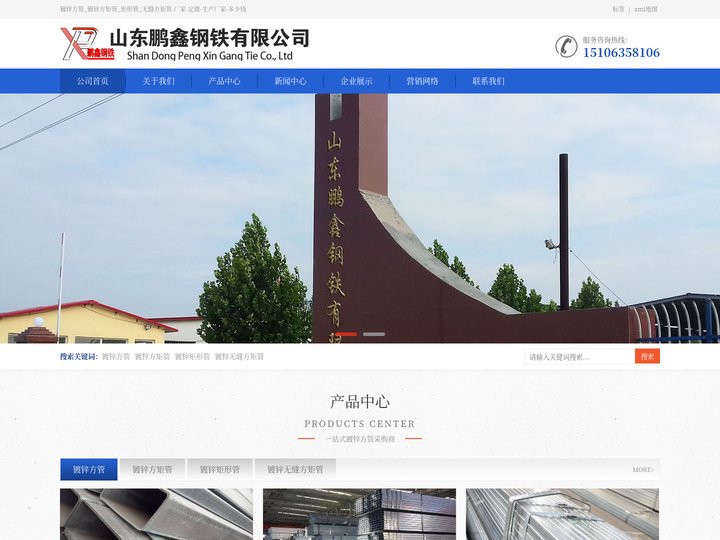Open the 新闻中心 menu item
This screenshot has height=540, width=720.
[291, 81]
